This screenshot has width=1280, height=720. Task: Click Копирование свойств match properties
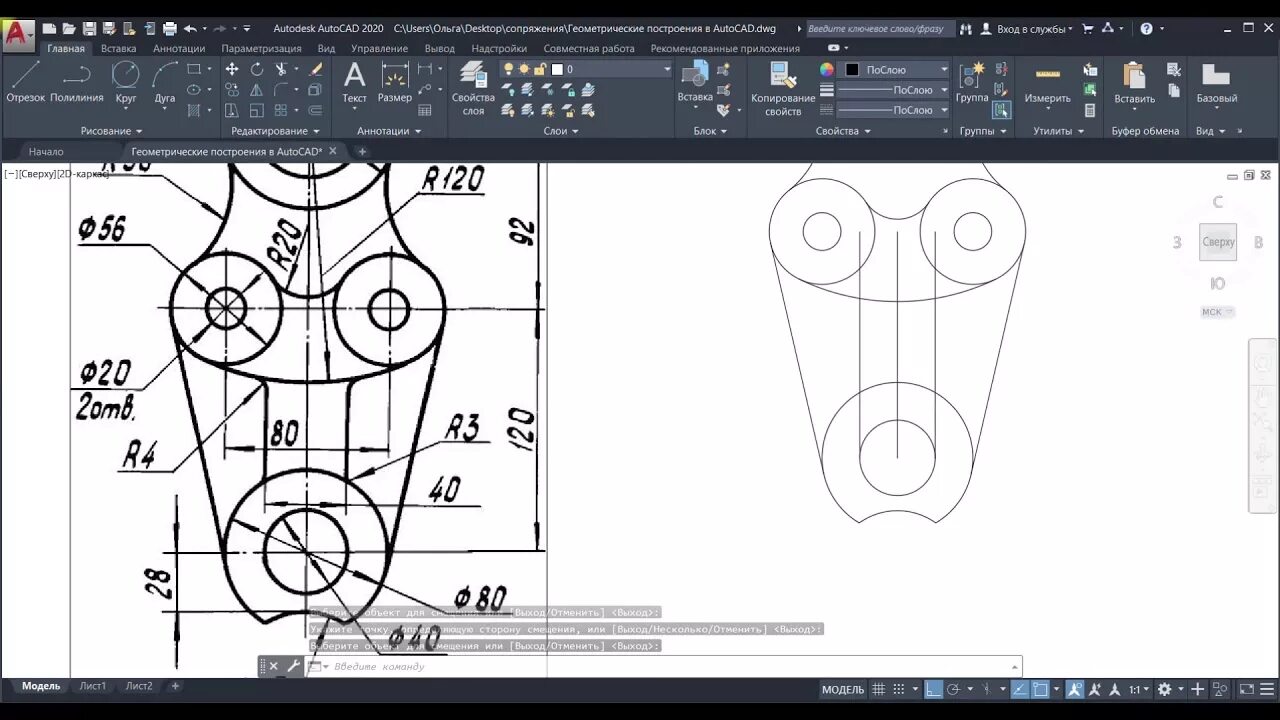pos(783,88)
